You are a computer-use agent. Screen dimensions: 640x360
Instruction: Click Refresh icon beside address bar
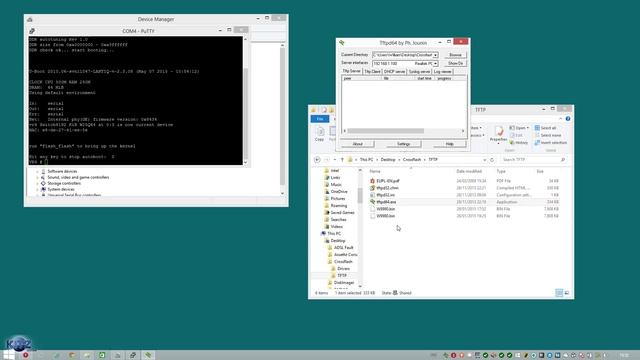(492, 160)
